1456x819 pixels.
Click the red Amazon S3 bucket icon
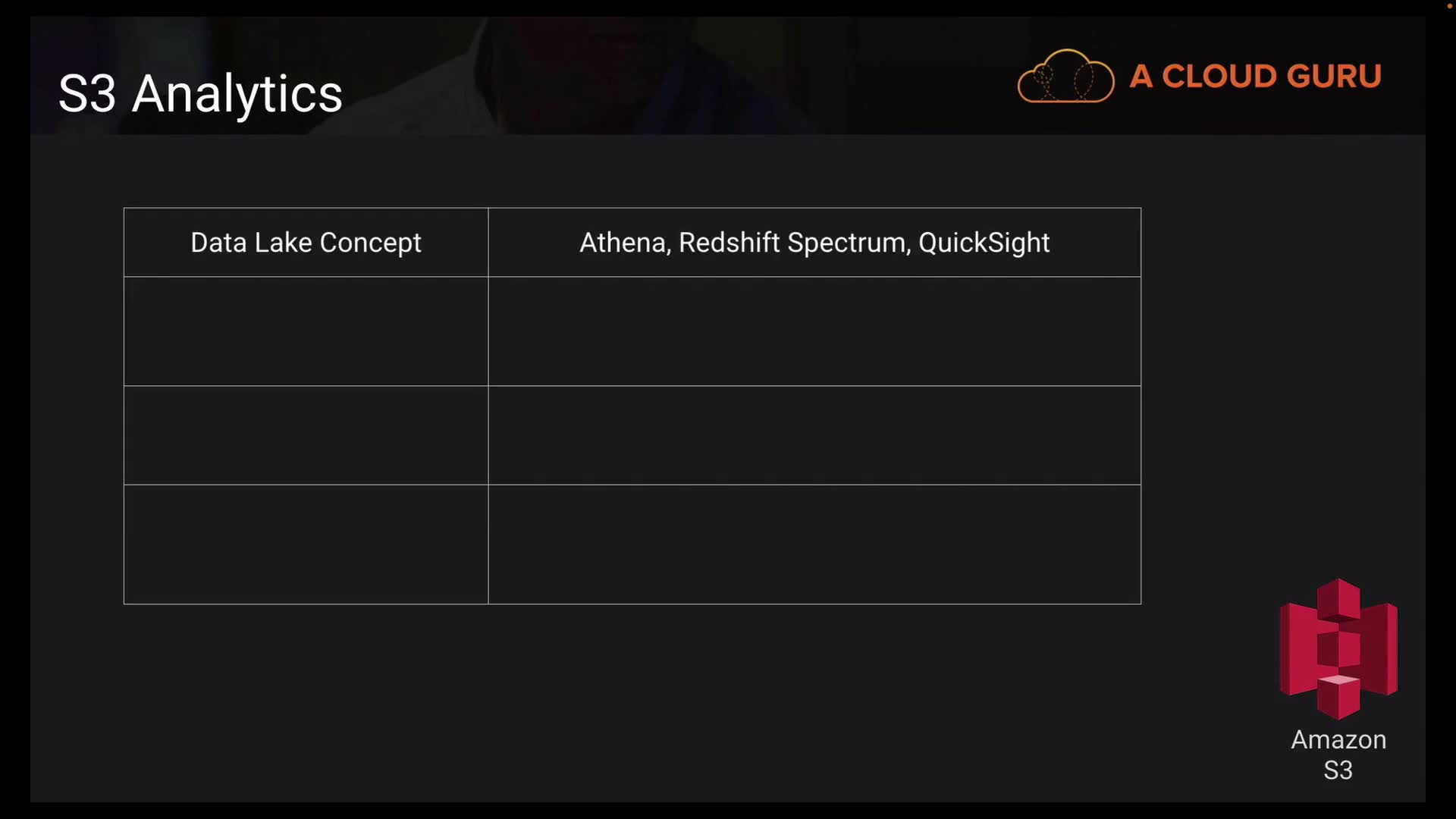click(x=1338, y=648)
